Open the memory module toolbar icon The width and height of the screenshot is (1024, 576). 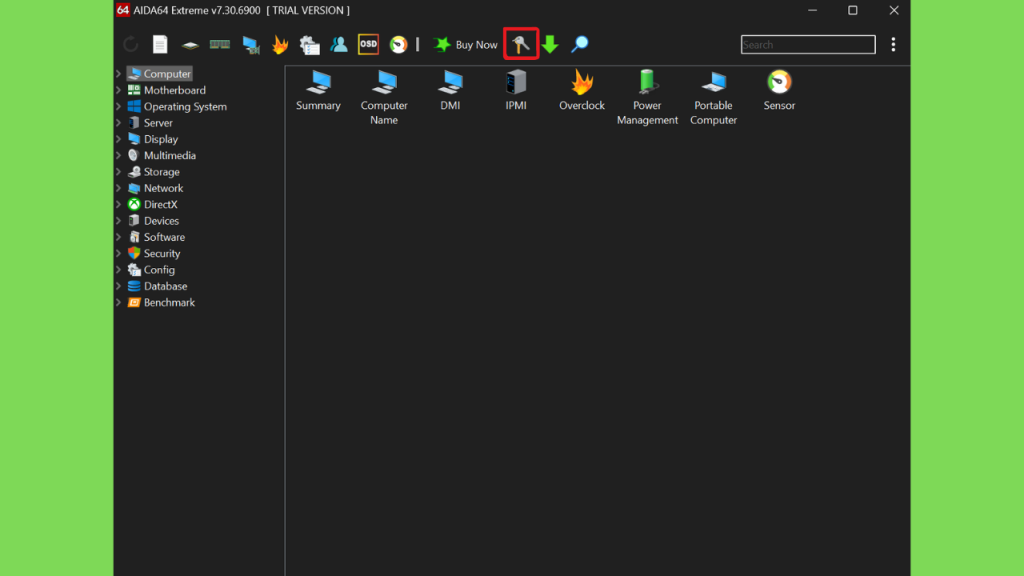pos(219,44)
